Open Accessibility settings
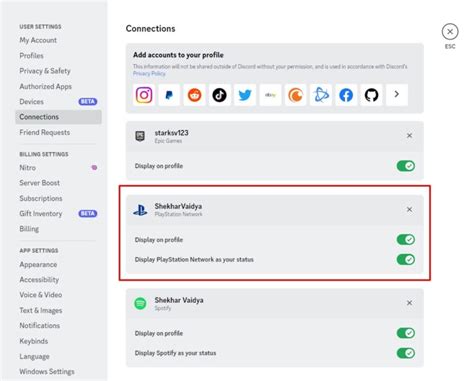This screenshot has height=381, width=474. point(58,280)
